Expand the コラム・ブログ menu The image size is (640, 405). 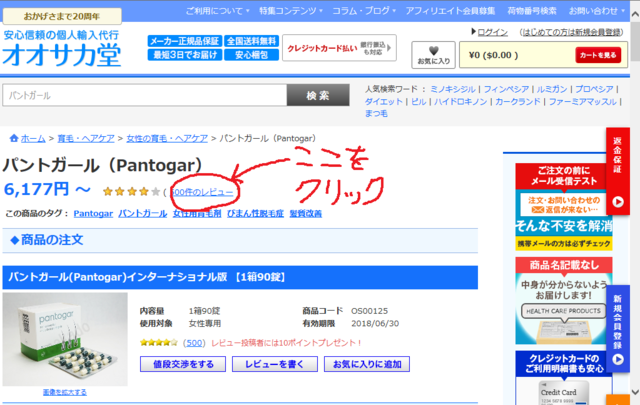[x=364, y=11]
